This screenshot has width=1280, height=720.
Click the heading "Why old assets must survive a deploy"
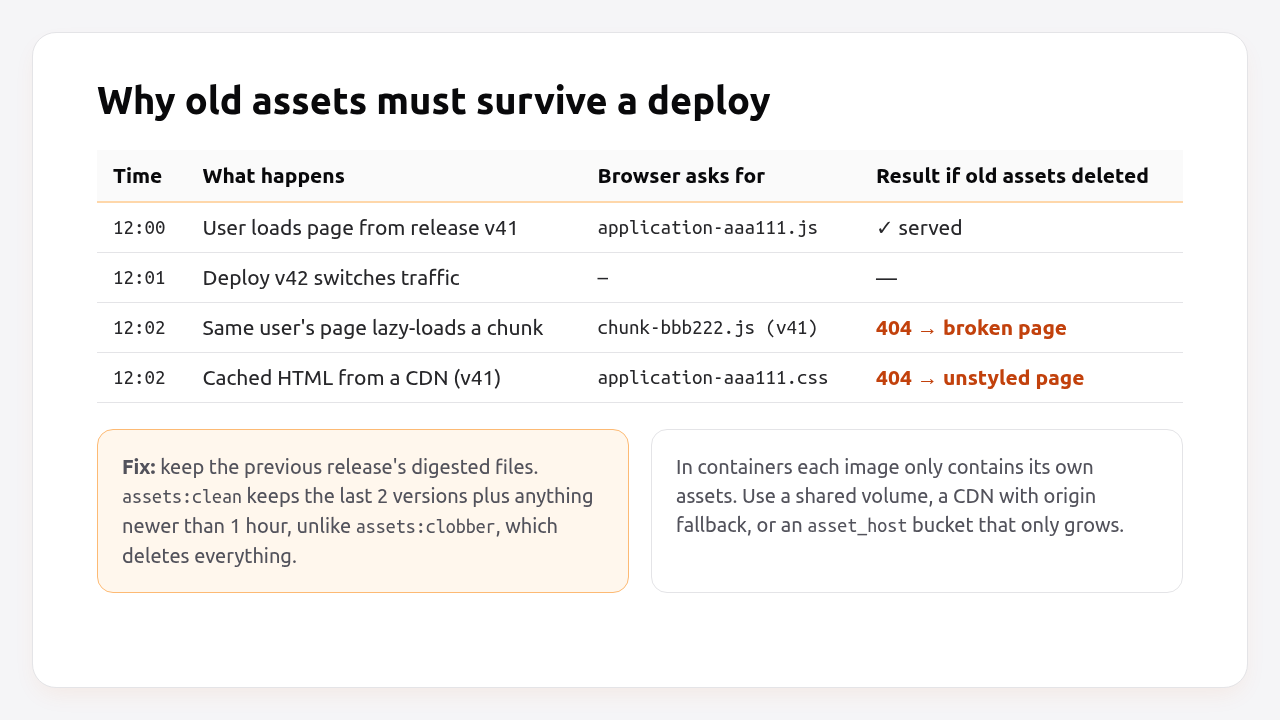click(x=434, y=101)
